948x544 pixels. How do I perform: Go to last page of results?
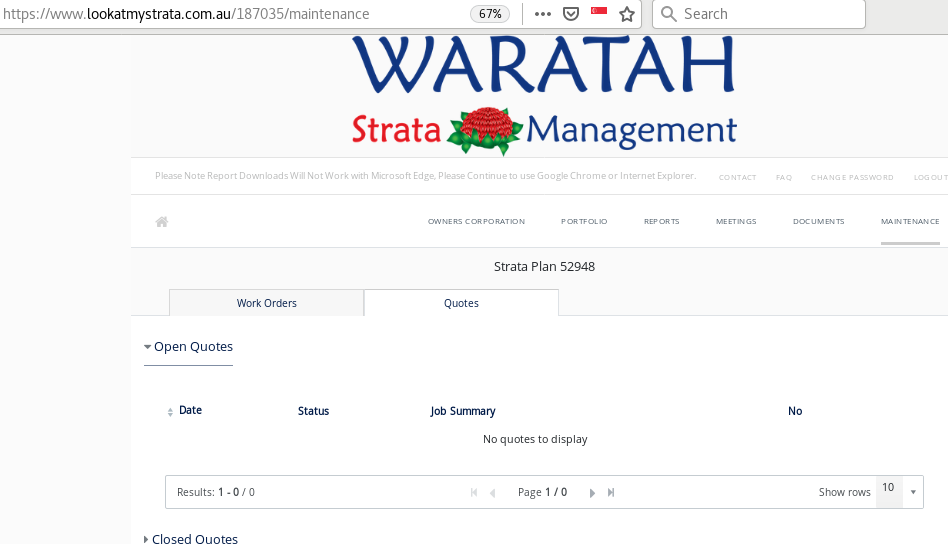coord(611,492)
